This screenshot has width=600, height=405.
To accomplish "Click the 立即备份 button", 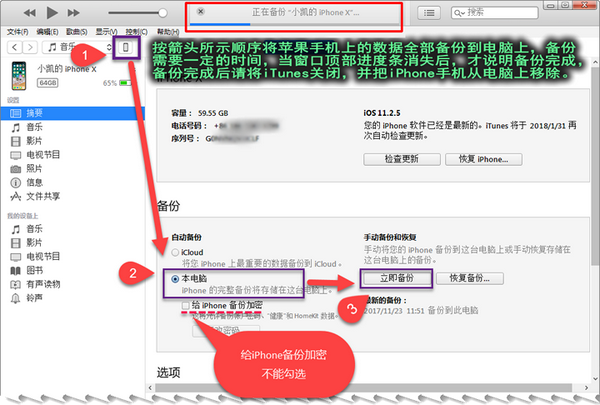I will (396, 278).
